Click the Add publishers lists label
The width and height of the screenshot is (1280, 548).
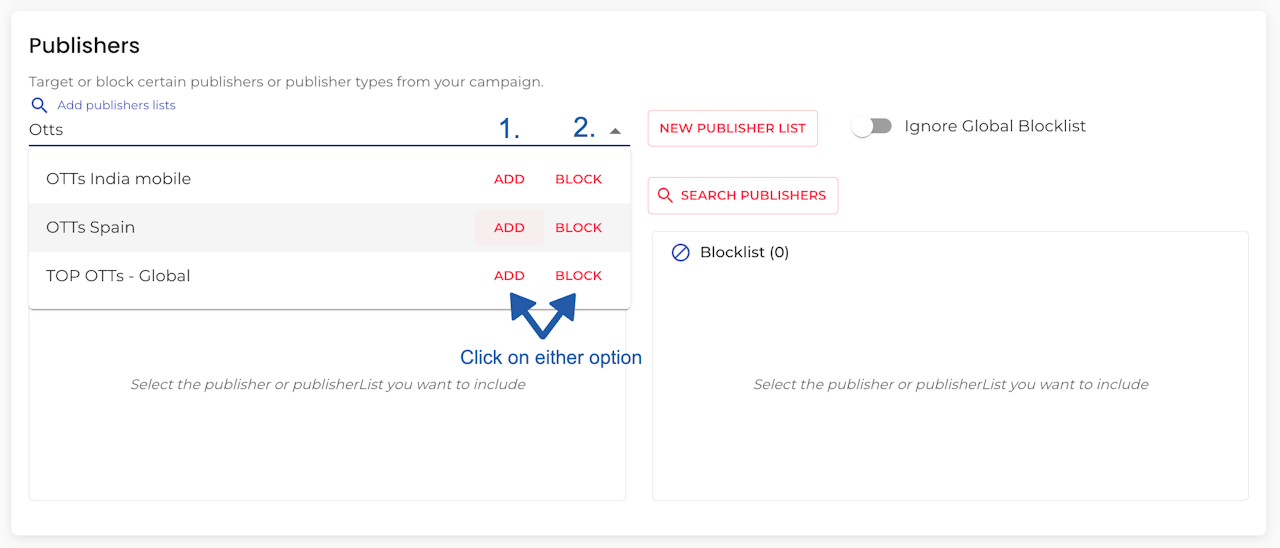pyautogui.click(x=116, y=105)
